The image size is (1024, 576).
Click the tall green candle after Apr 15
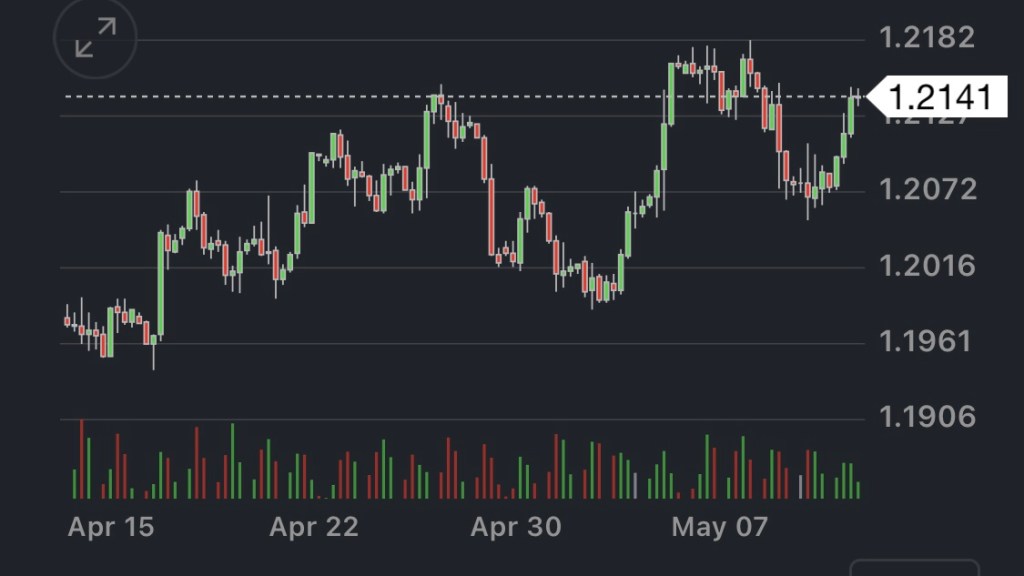click(x=161, y=283)
